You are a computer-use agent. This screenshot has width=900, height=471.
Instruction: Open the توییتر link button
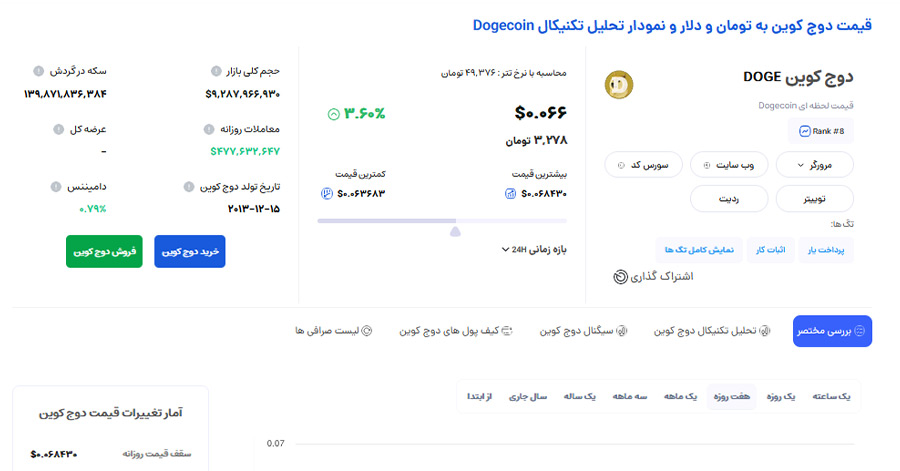pos(814,199)
